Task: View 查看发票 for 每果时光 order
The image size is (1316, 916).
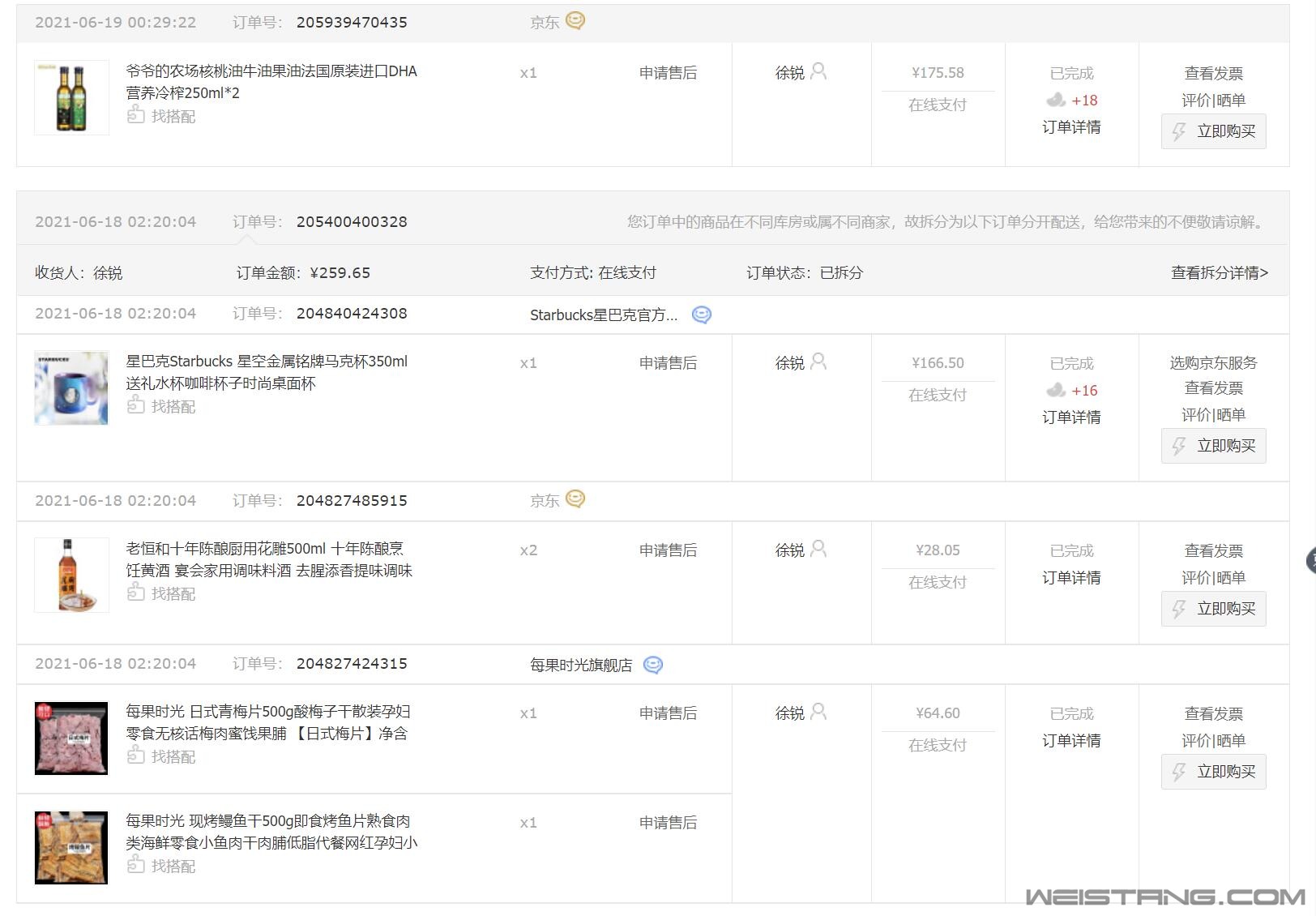Action: coord(1213,714)
